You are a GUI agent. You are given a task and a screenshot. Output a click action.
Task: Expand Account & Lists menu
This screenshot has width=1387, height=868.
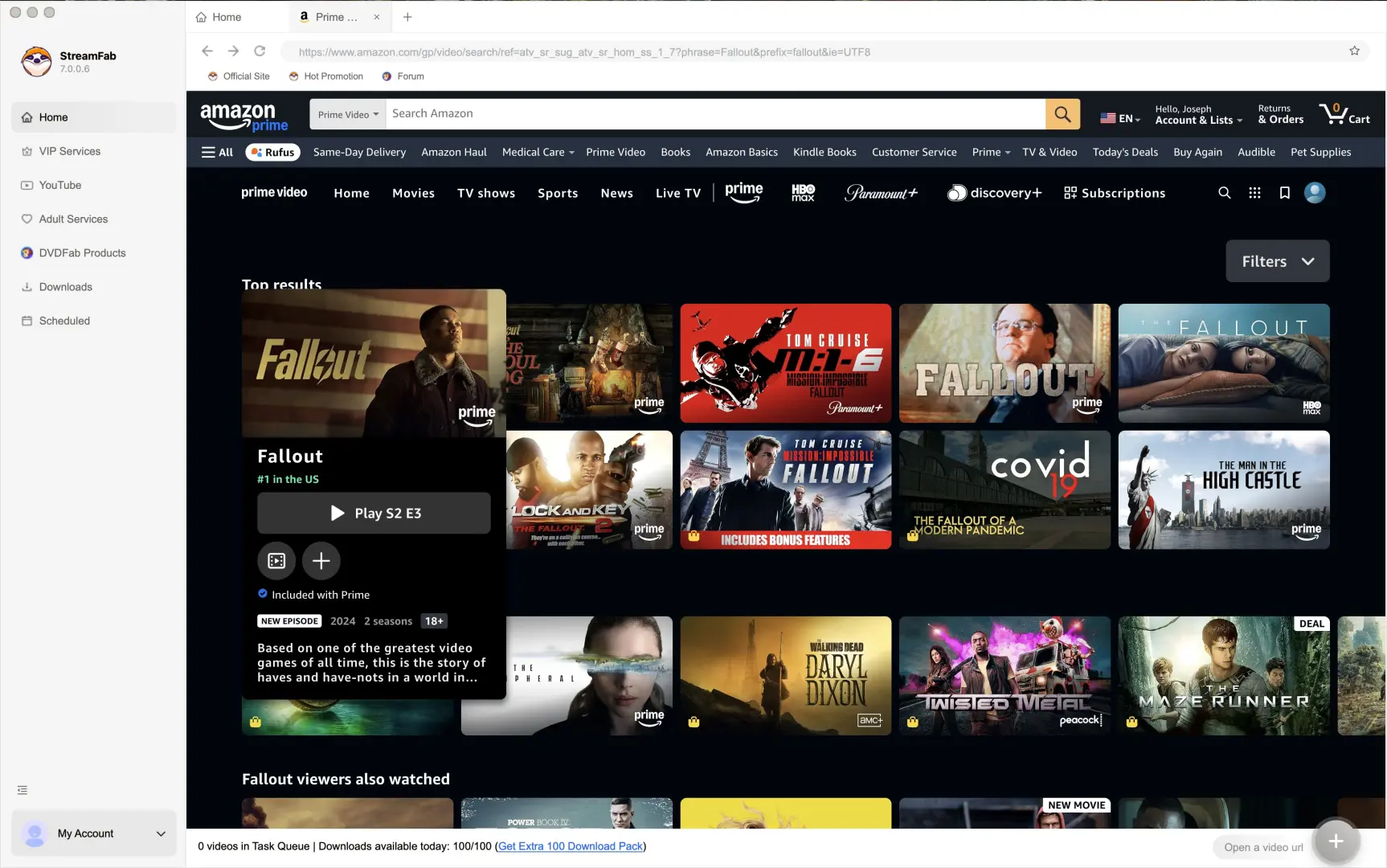point(1198,114)
